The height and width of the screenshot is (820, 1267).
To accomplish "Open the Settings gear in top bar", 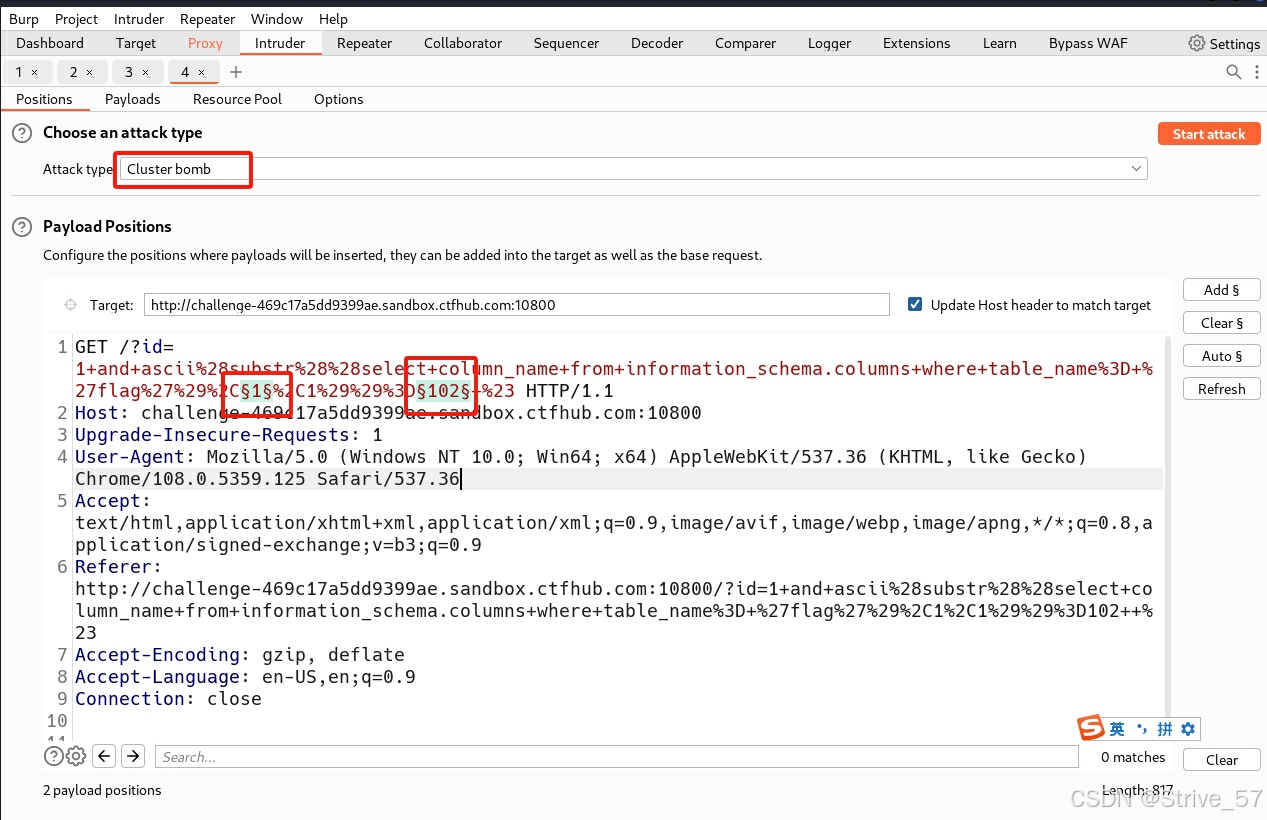I will click(x=1196, y=43).
